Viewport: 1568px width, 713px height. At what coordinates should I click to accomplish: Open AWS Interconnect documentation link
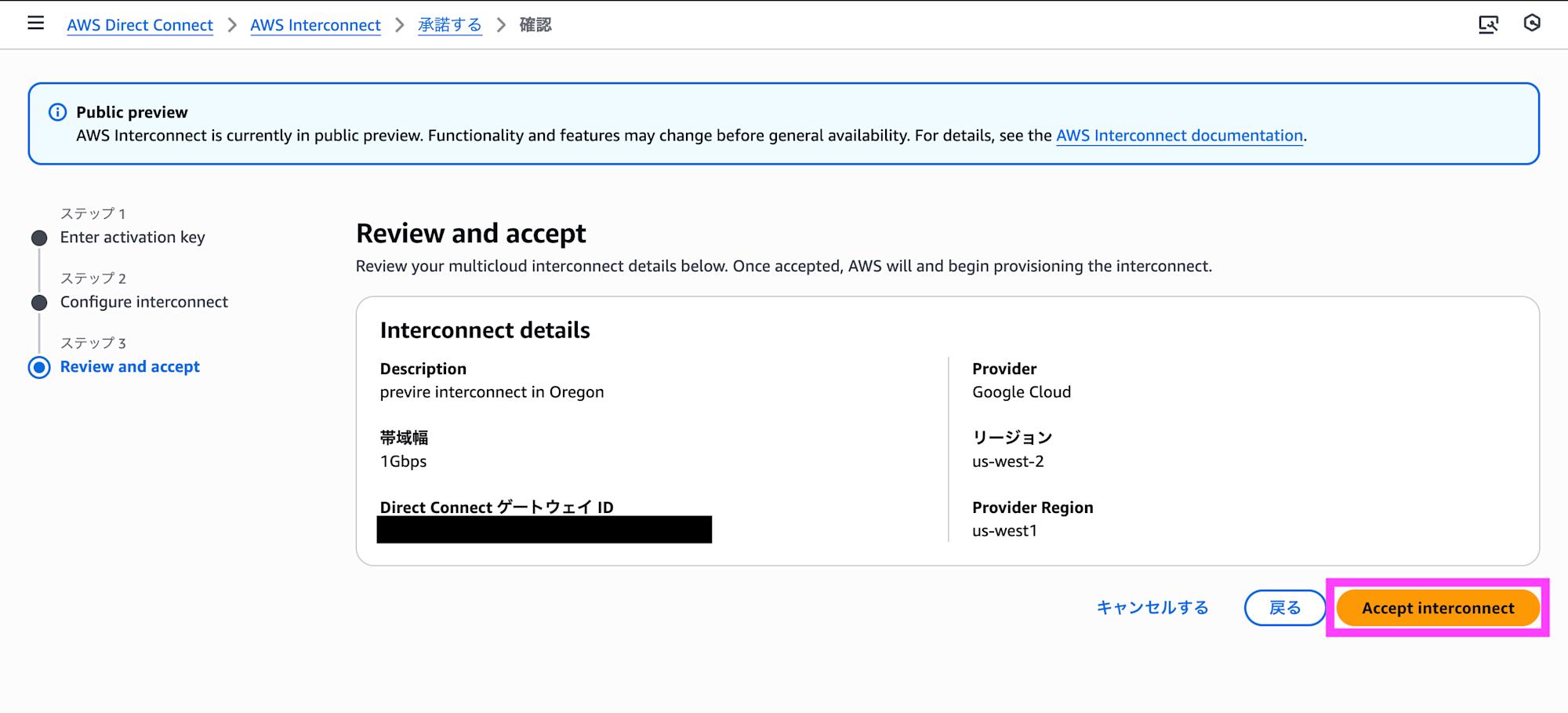point(1179,136)
